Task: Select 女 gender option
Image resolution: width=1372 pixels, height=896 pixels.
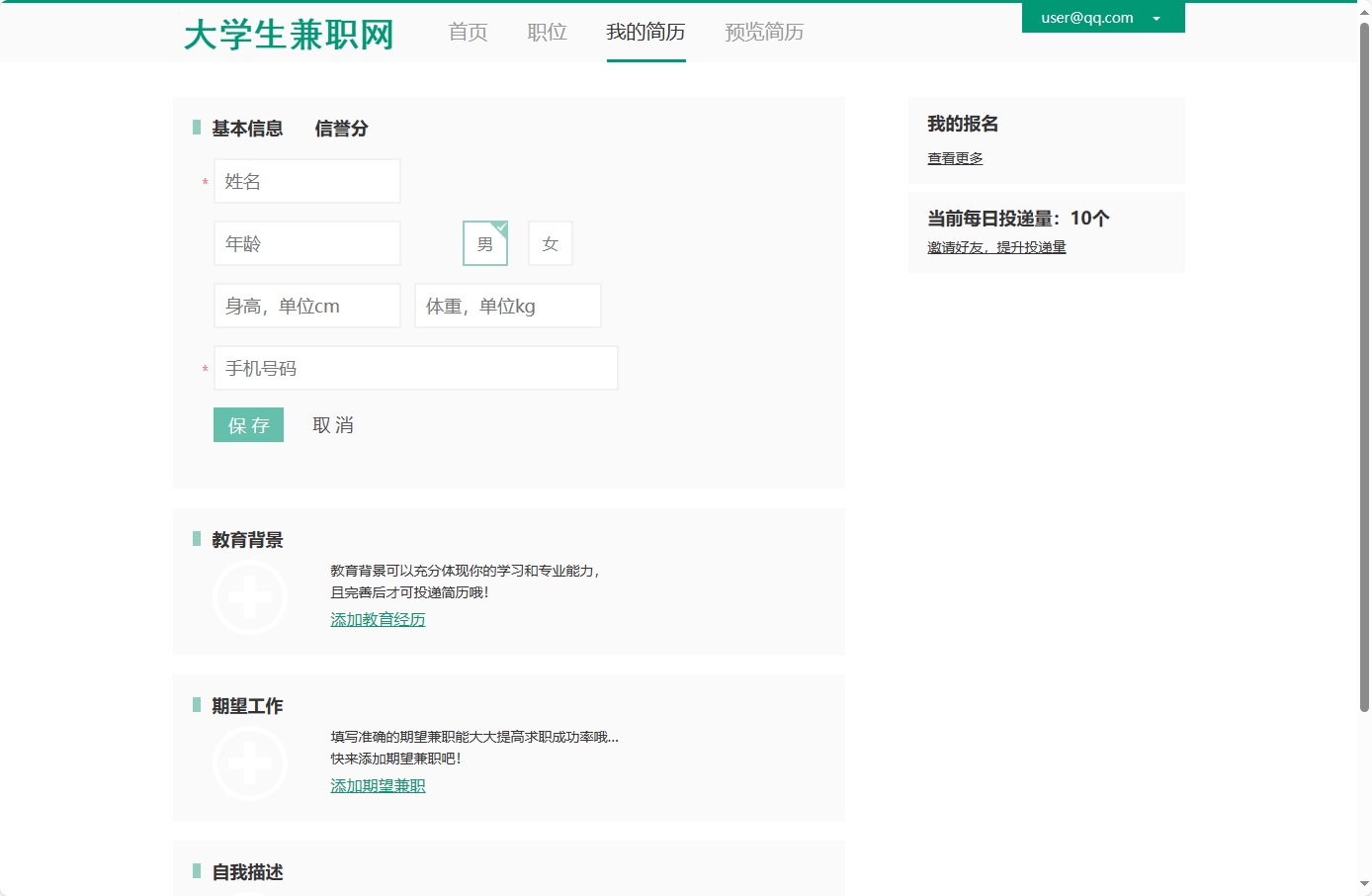Action: click(x=551, y=242)
